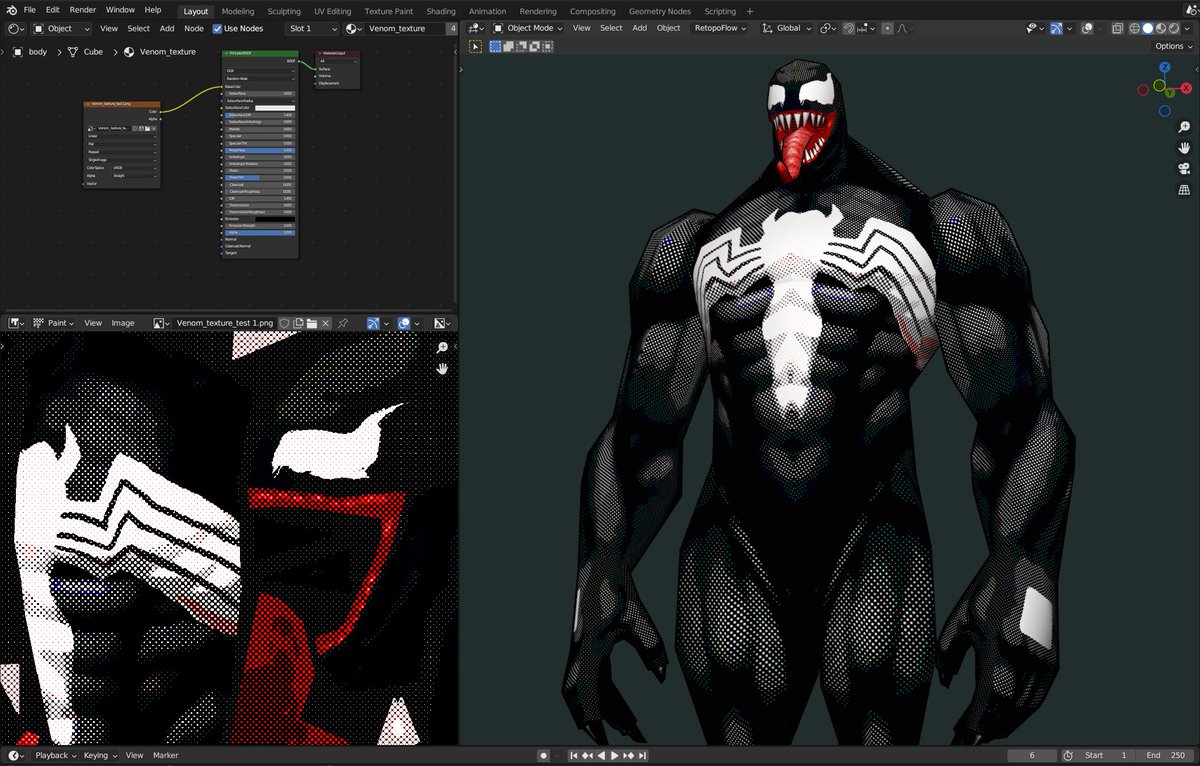The image size is (1200, 766).
Task: Open the Color Space sRGB dropdown
Action: tap(134, 167)
